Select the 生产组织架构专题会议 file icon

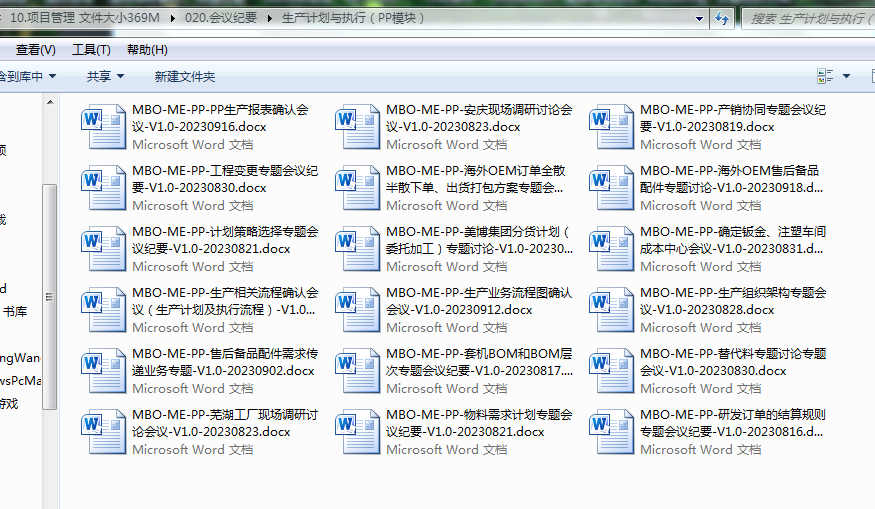pos(611,310)
